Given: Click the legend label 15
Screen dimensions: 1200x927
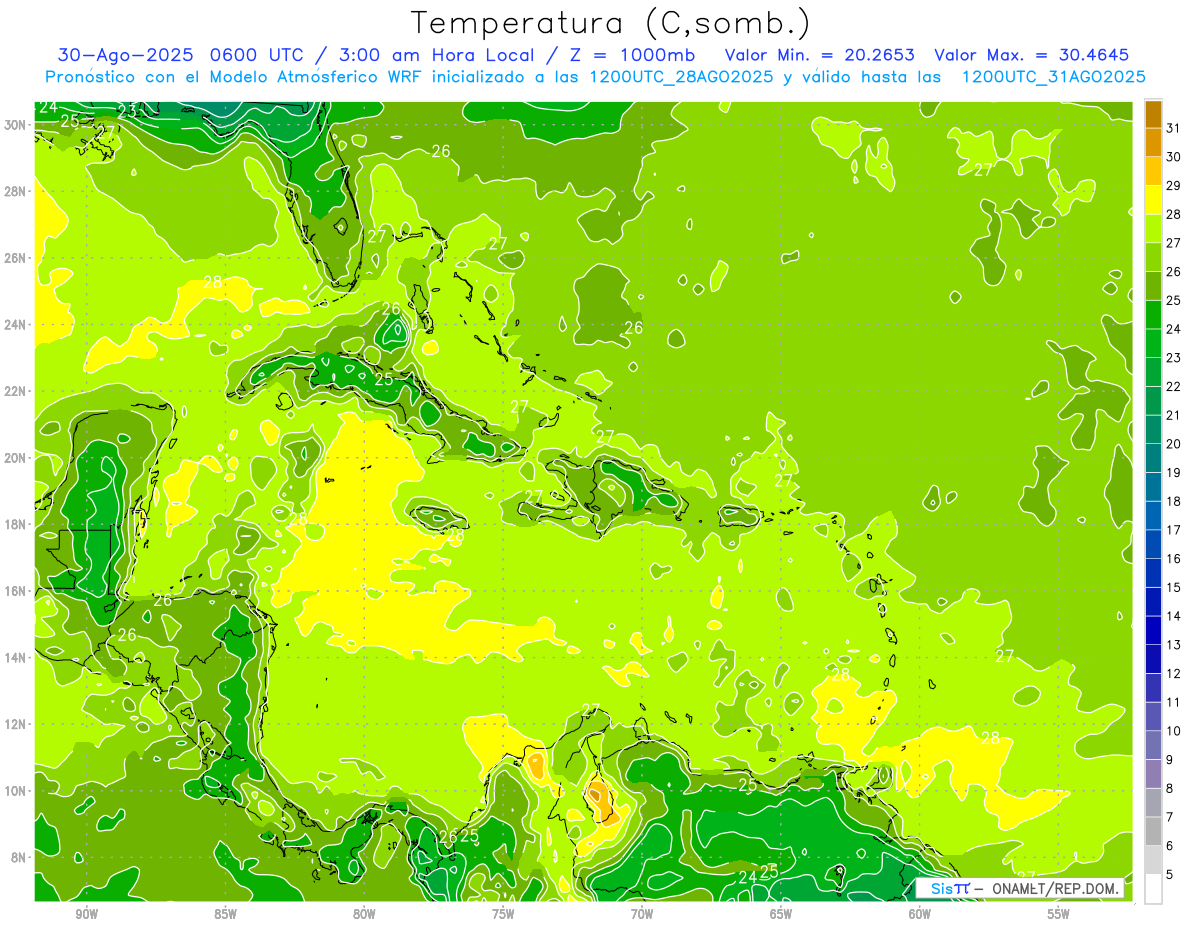Looking at the screenshot, I should click(1174, 587).
